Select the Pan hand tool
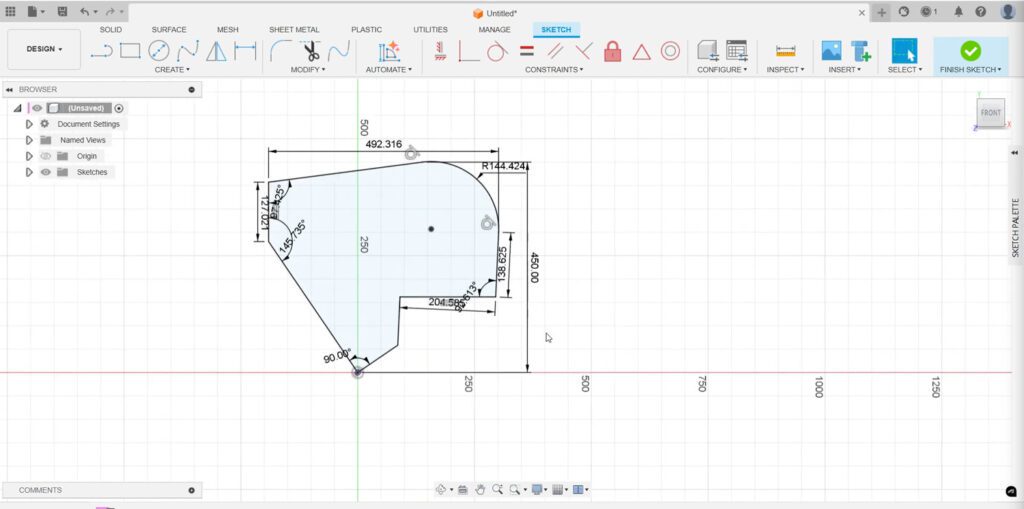 pos(480,490)
